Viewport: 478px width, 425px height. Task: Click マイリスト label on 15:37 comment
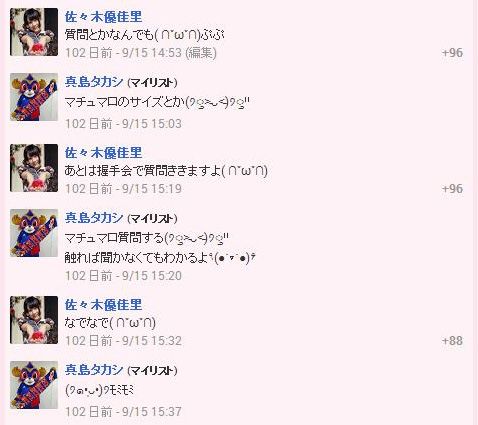152,370
